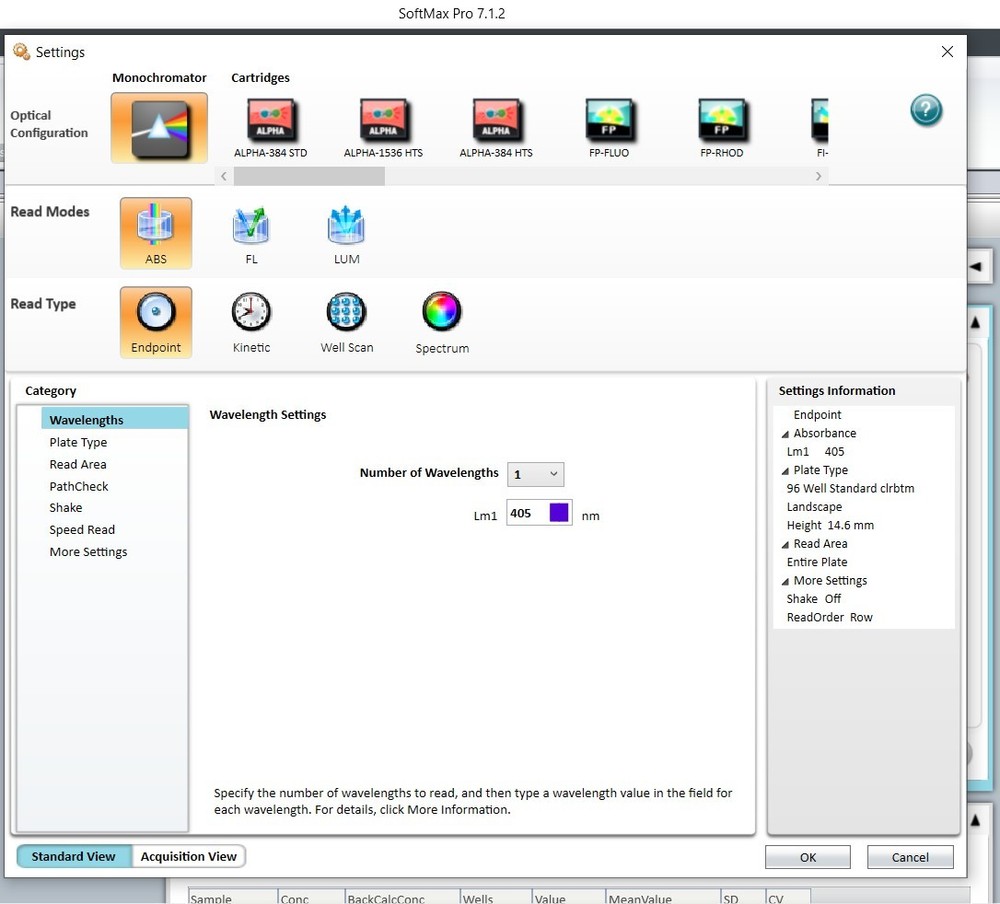Open the Speed Read category

82,530
